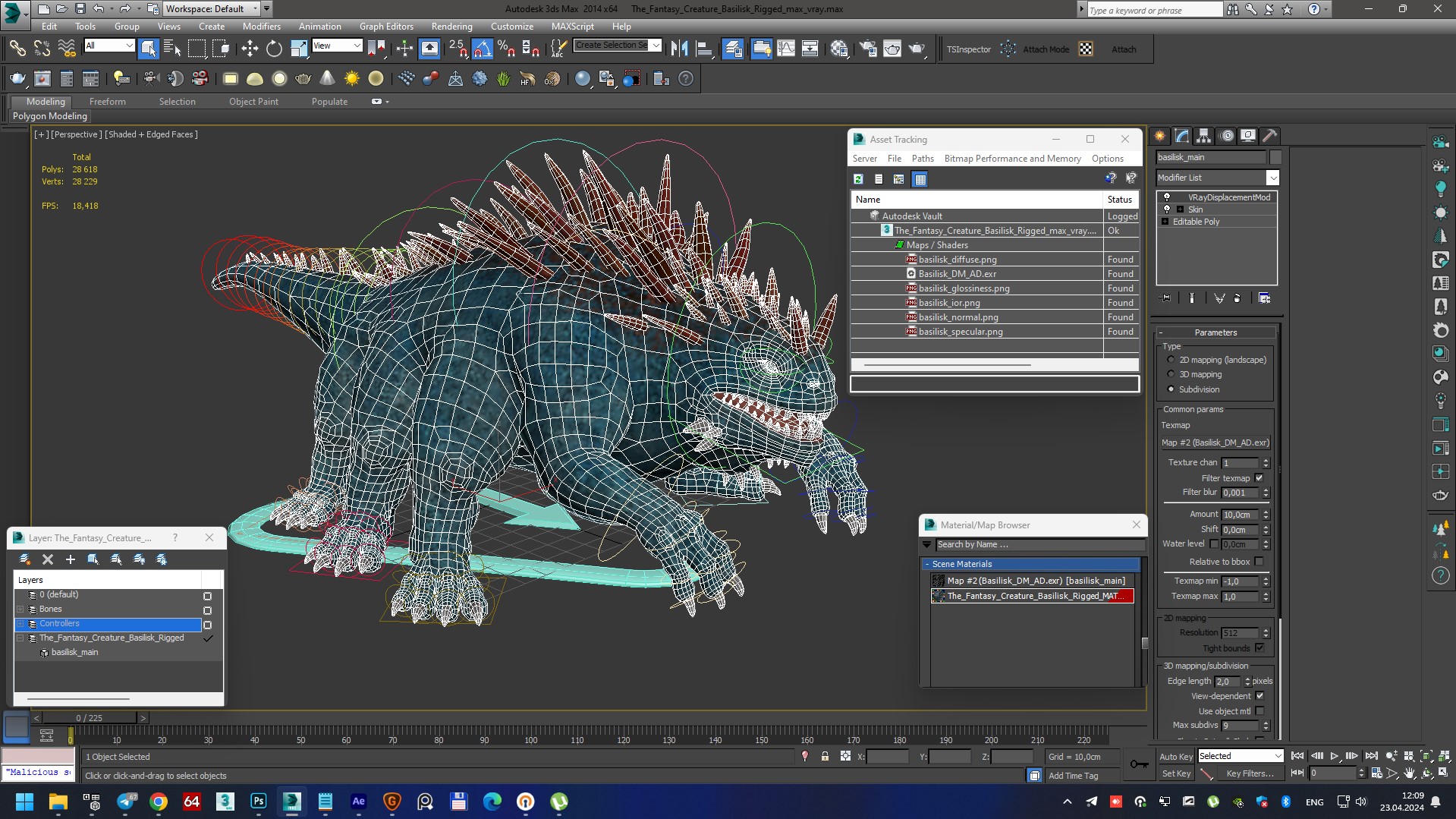Click Configure Modifier Sets icon

click(1264, 298)
